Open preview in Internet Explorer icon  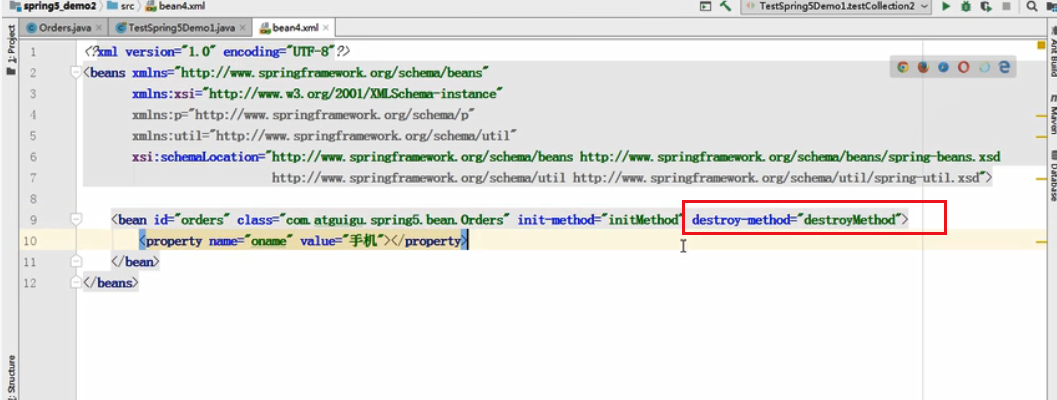(984, 67)
